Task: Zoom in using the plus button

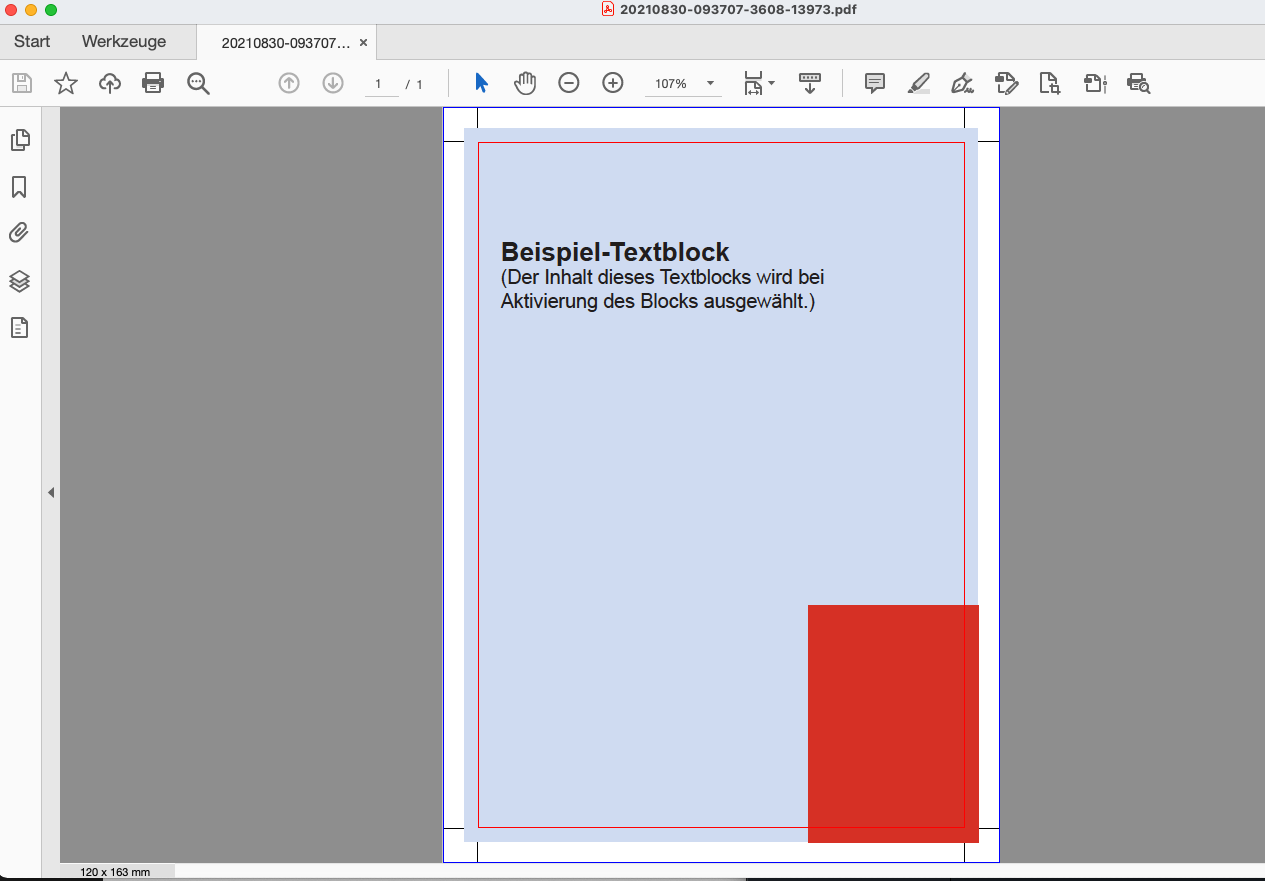Action: tap(613, 84)
